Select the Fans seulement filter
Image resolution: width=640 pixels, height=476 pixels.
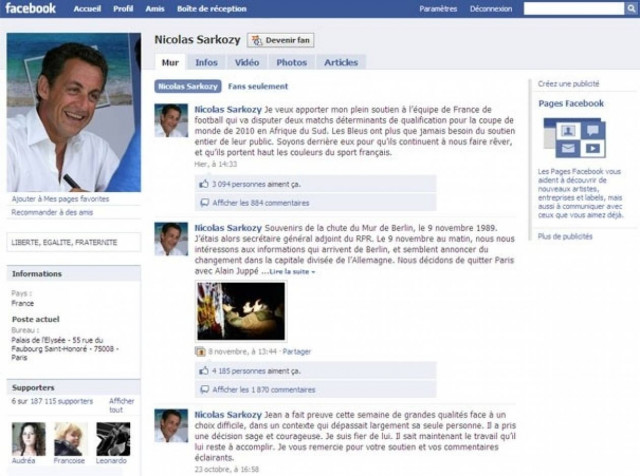point(258,86)
